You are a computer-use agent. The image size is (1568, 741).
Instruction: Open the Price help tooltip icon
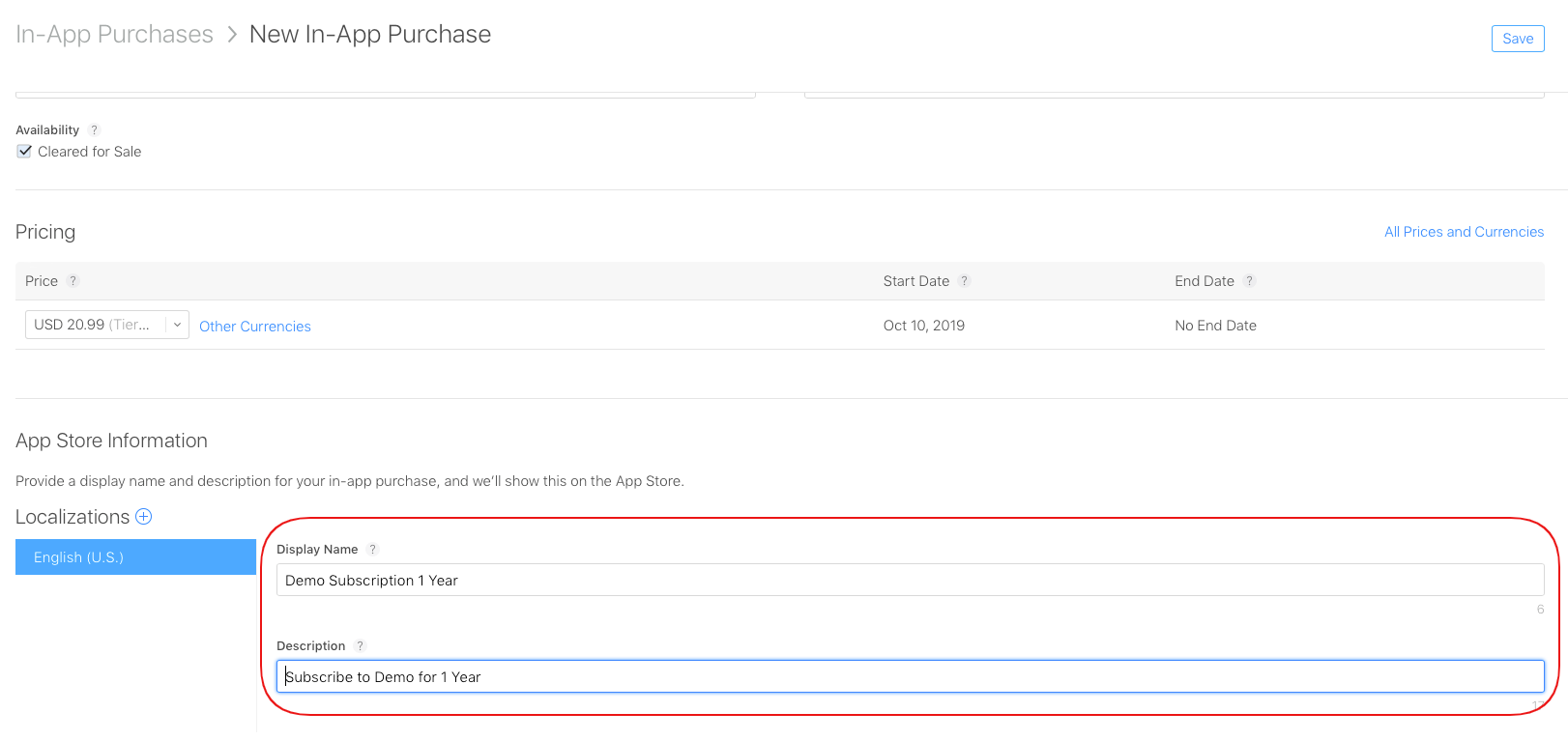point(73,281)
